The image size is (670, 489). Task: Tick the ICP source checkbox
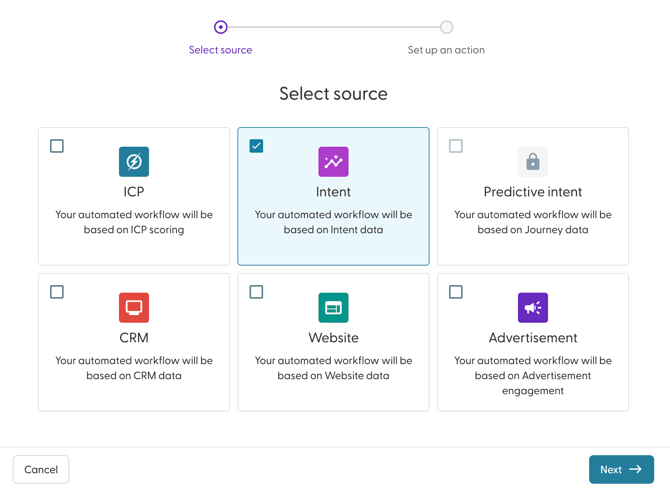pyautogui.click(x=57, y=146)
